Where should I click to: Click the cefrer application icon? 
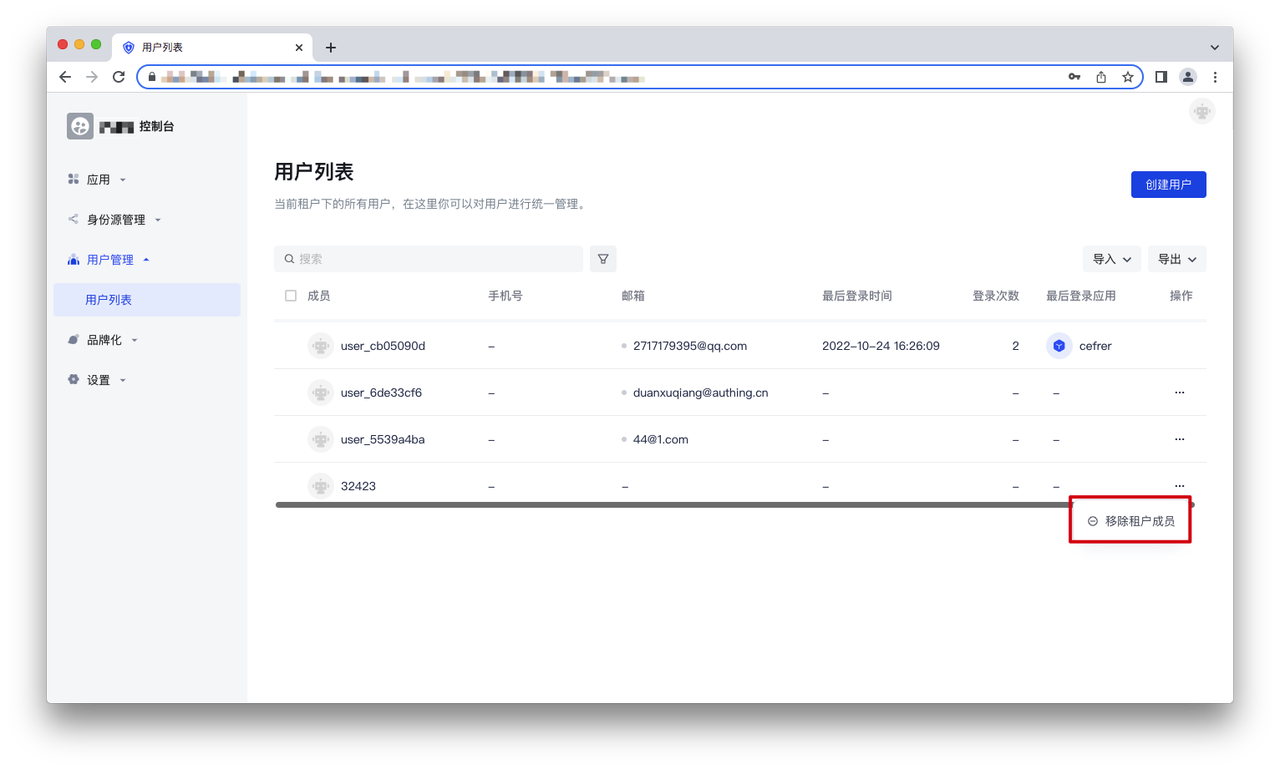click(1059, 346)
